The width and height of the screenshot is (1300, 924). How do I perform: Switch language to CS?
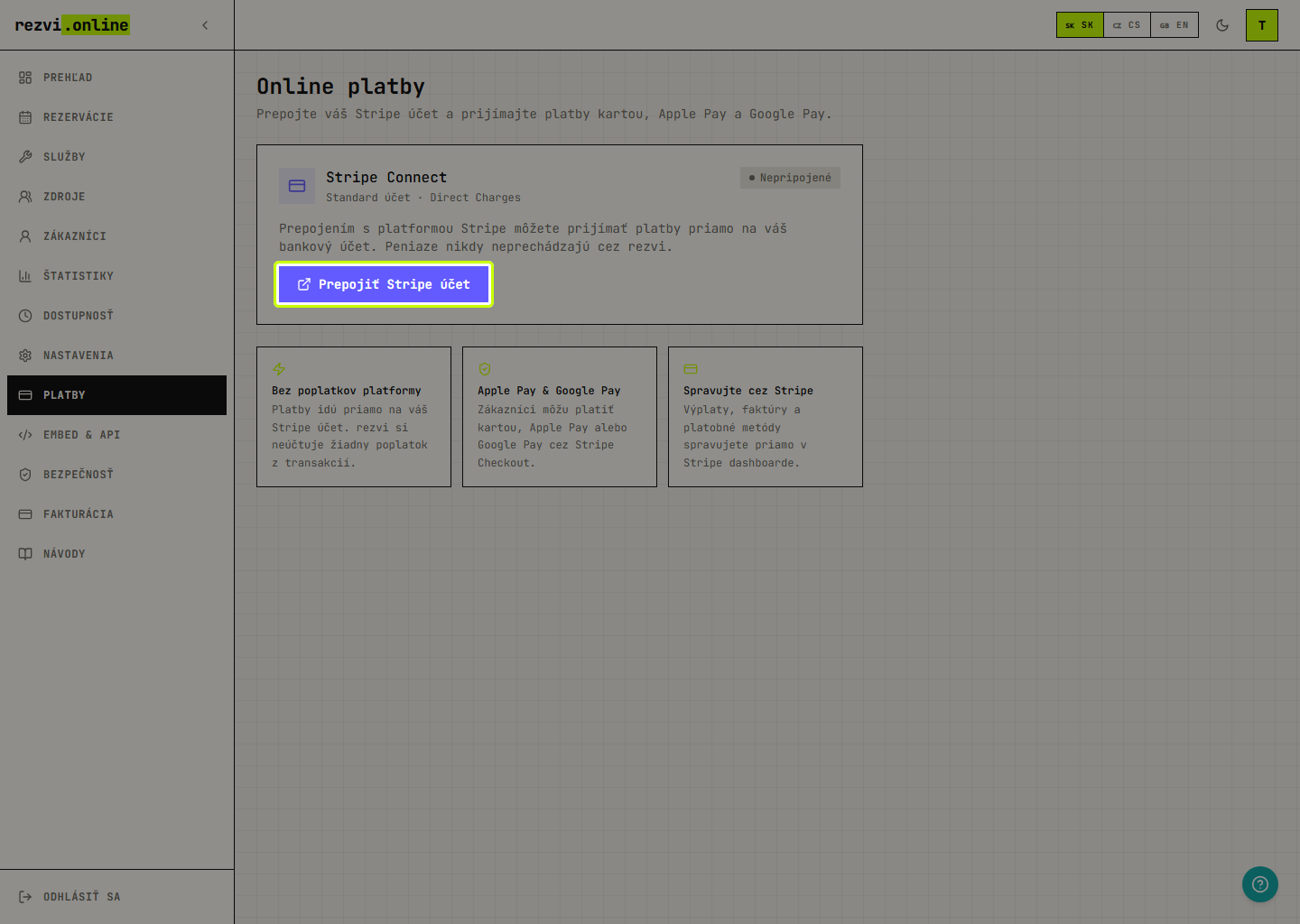1127,25
